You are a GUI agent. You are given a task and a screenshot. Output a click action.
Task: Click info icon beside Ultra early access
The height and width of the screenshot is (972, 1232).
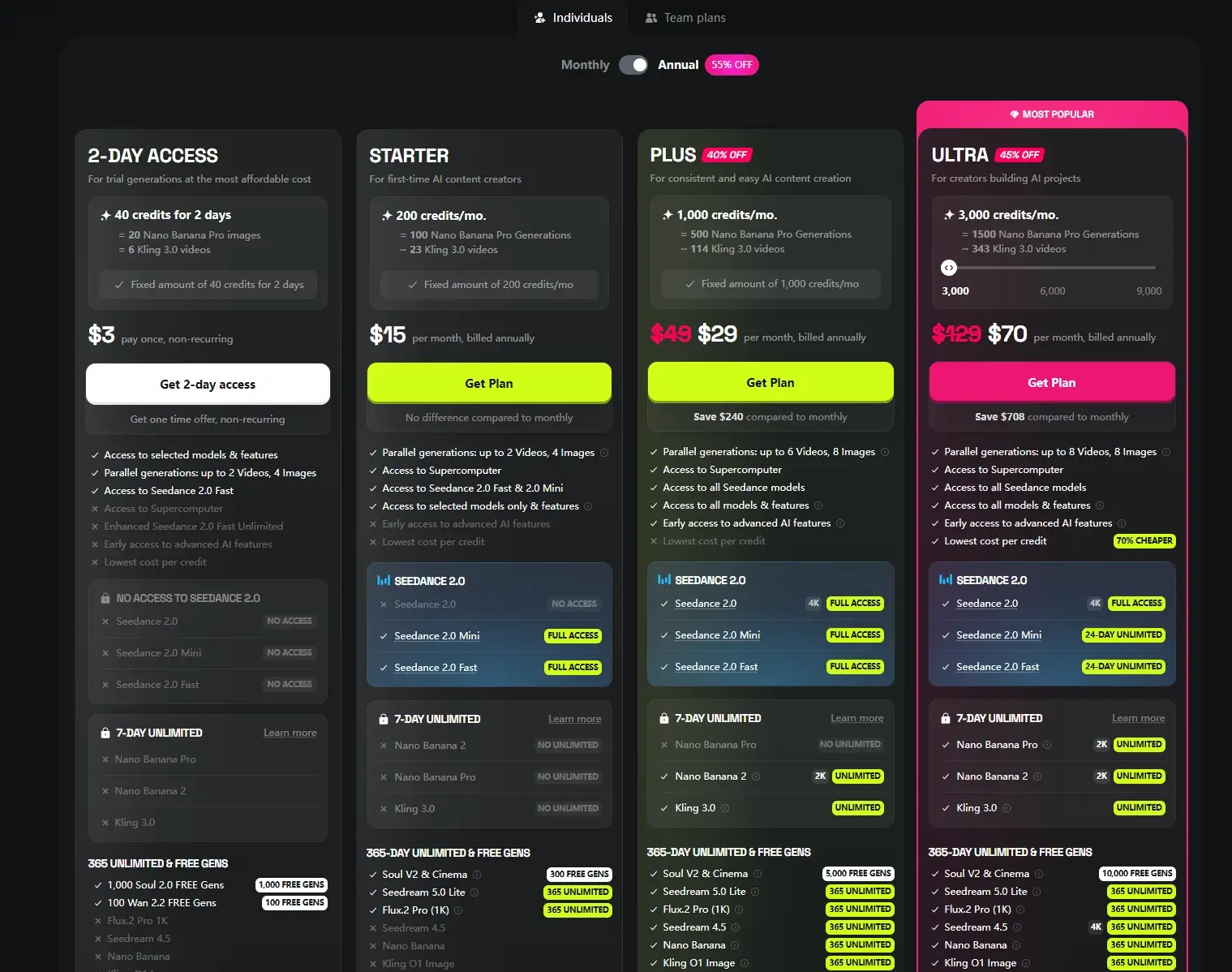1122,523
